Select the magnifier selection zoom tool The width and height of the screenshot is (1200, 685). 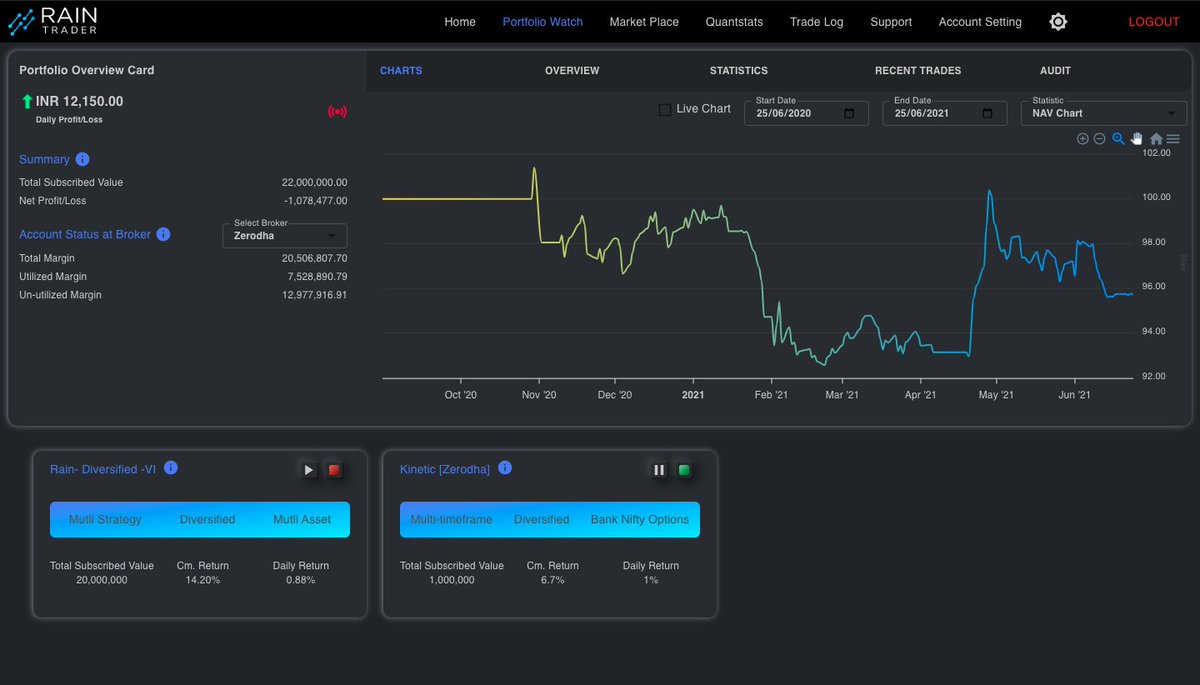pyautogui.click(x=1119, y=139)
